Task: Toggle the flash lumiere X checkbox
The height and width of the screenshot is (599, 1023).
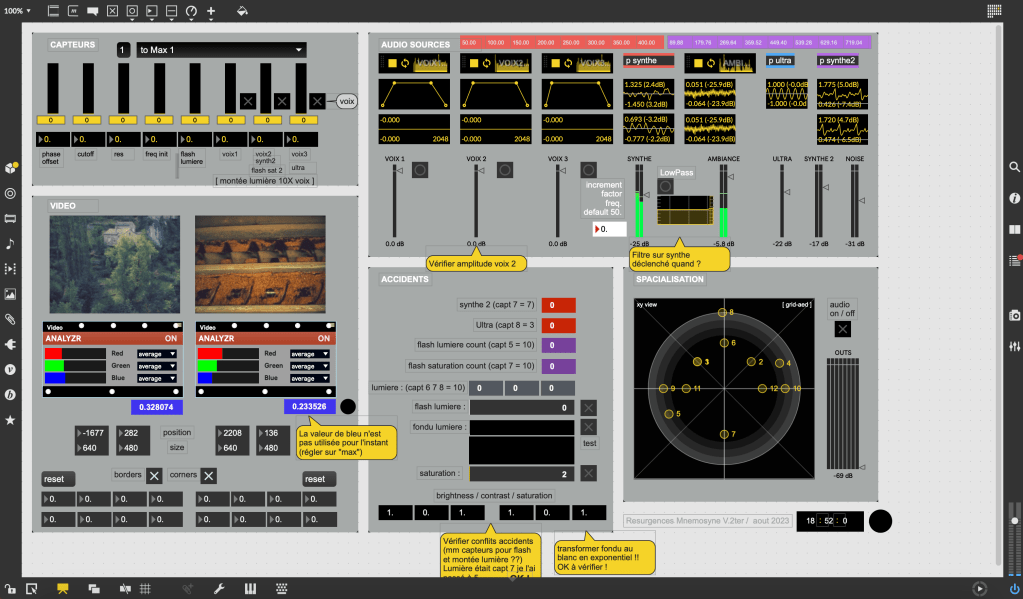Action: pos(589,407)
